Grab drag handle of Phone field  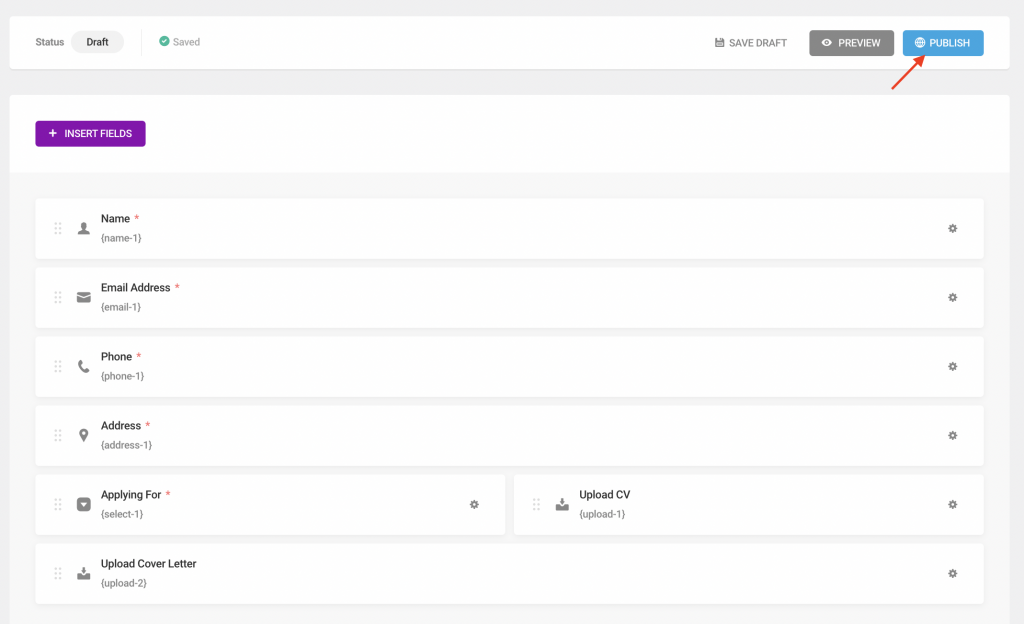[57, 367]
